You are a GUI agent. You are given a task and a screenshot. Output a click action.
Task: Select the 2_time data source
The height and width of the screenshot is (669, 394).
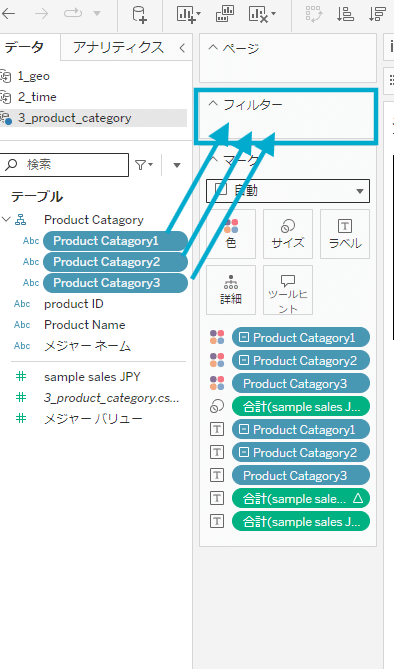click(37, 97)
